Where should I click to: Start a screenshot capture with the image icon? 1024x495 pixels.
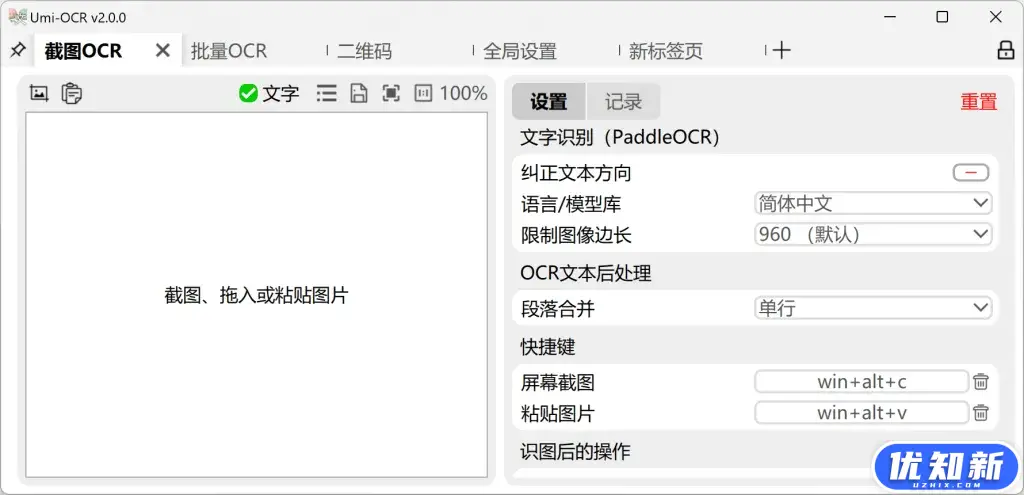coord(39,93)
